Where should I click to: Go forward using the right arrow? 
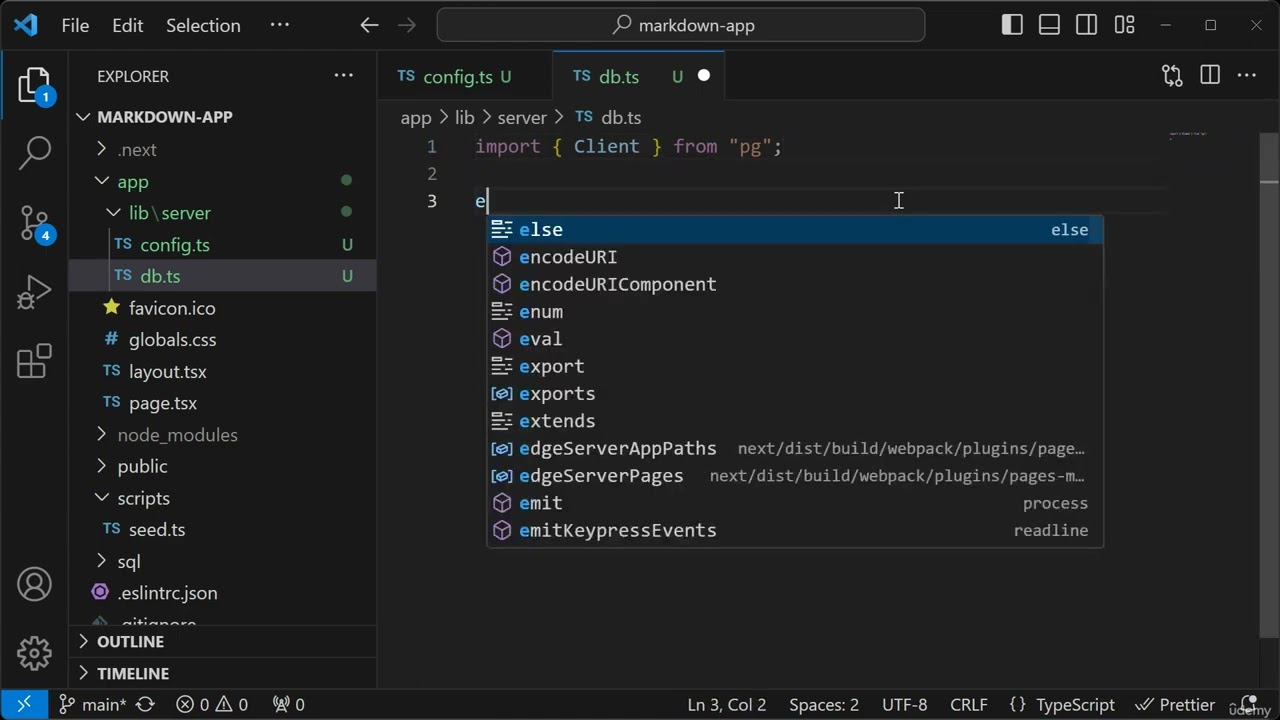coord(407,26)
